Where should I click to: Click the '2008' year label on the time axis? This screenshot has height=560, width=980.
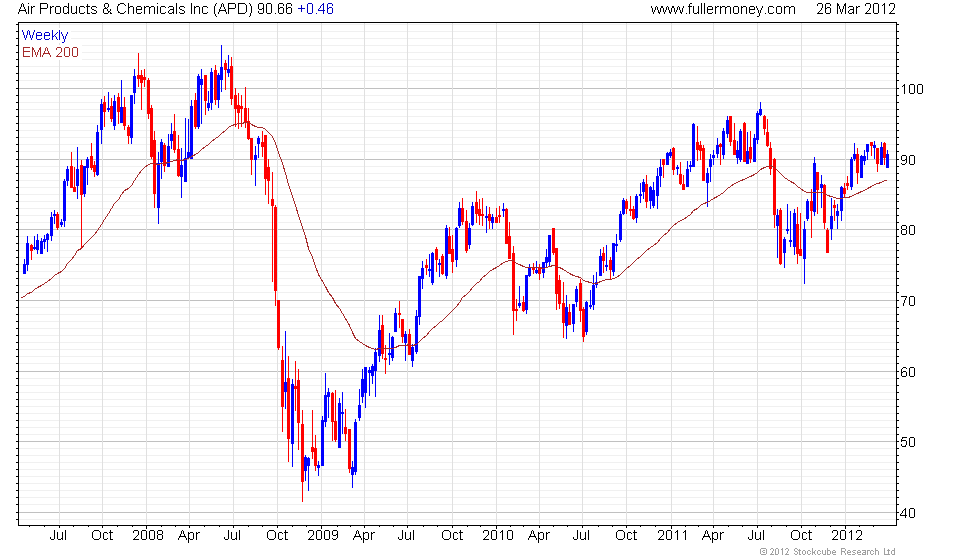coord(148,536)
